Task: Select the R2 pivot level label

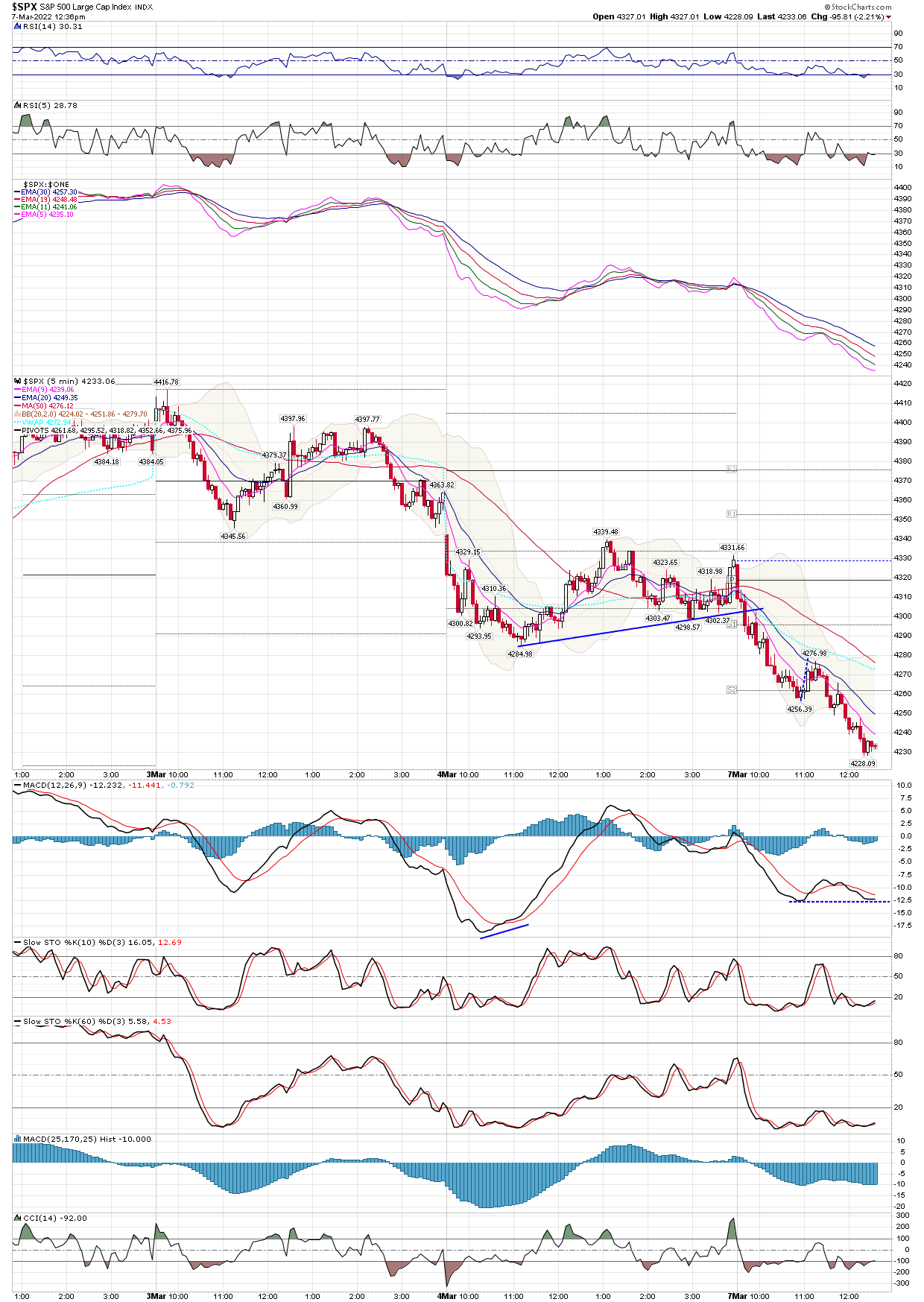Action: [x=731, y=469]
